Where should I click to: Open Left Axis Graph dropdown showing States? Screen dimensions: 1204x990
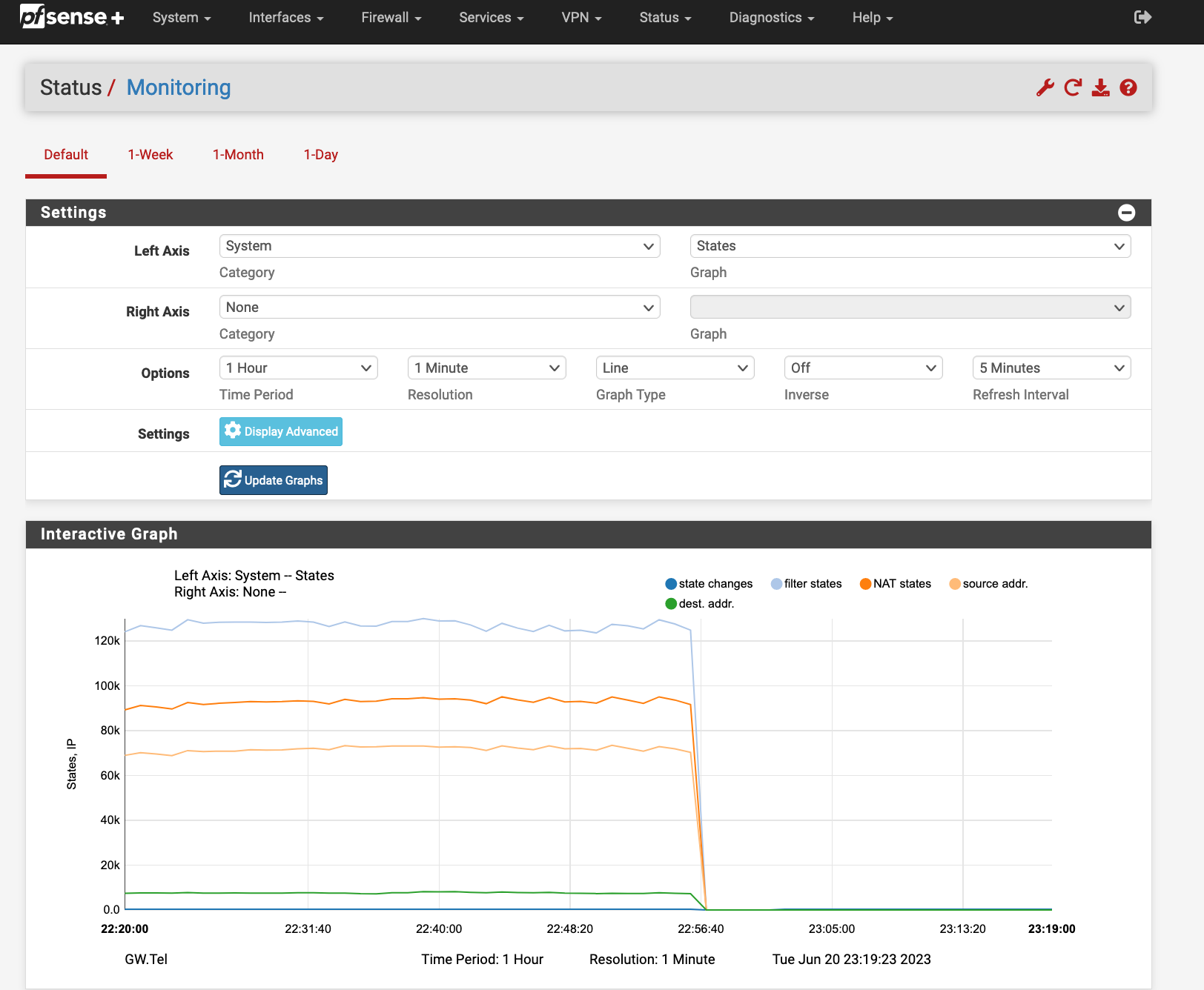910,246
